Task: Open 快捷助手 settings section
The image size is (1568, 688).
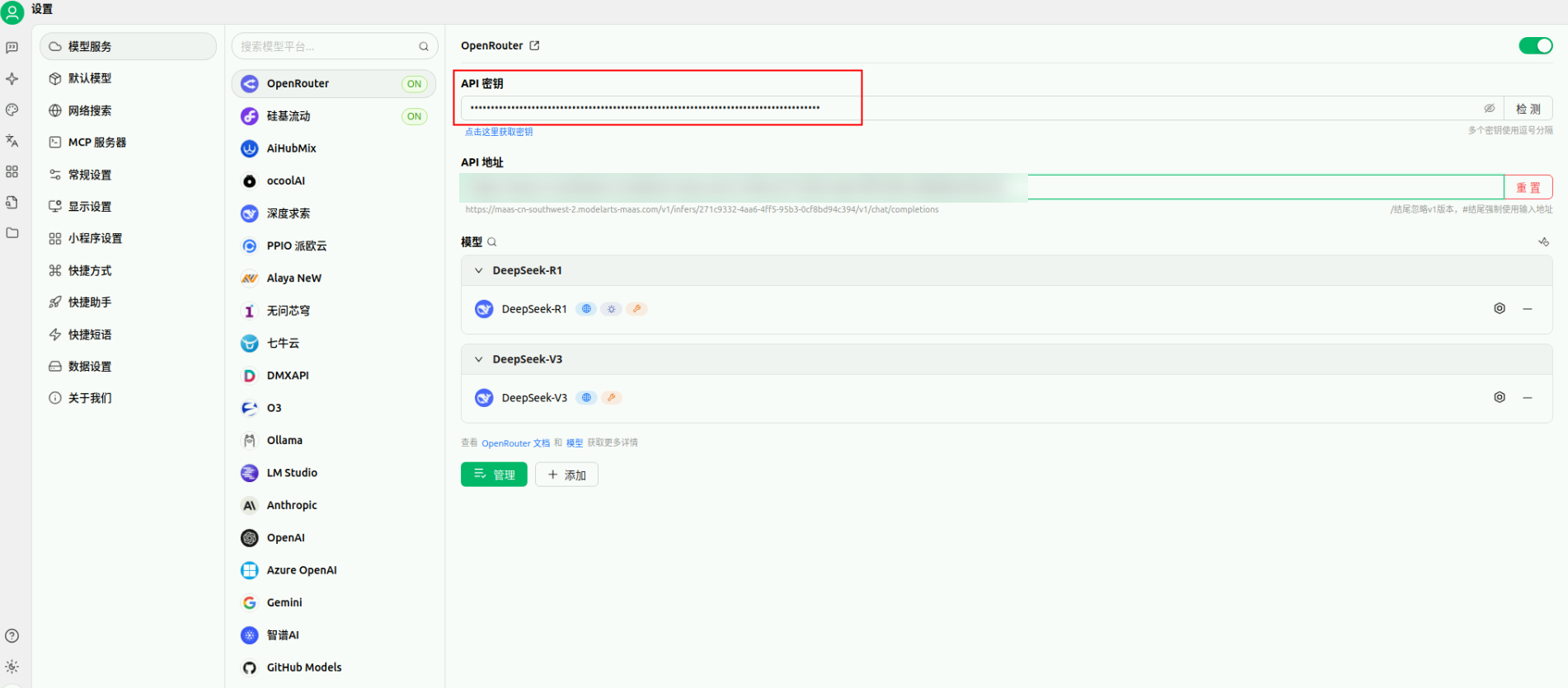Action: pos(128,302)
